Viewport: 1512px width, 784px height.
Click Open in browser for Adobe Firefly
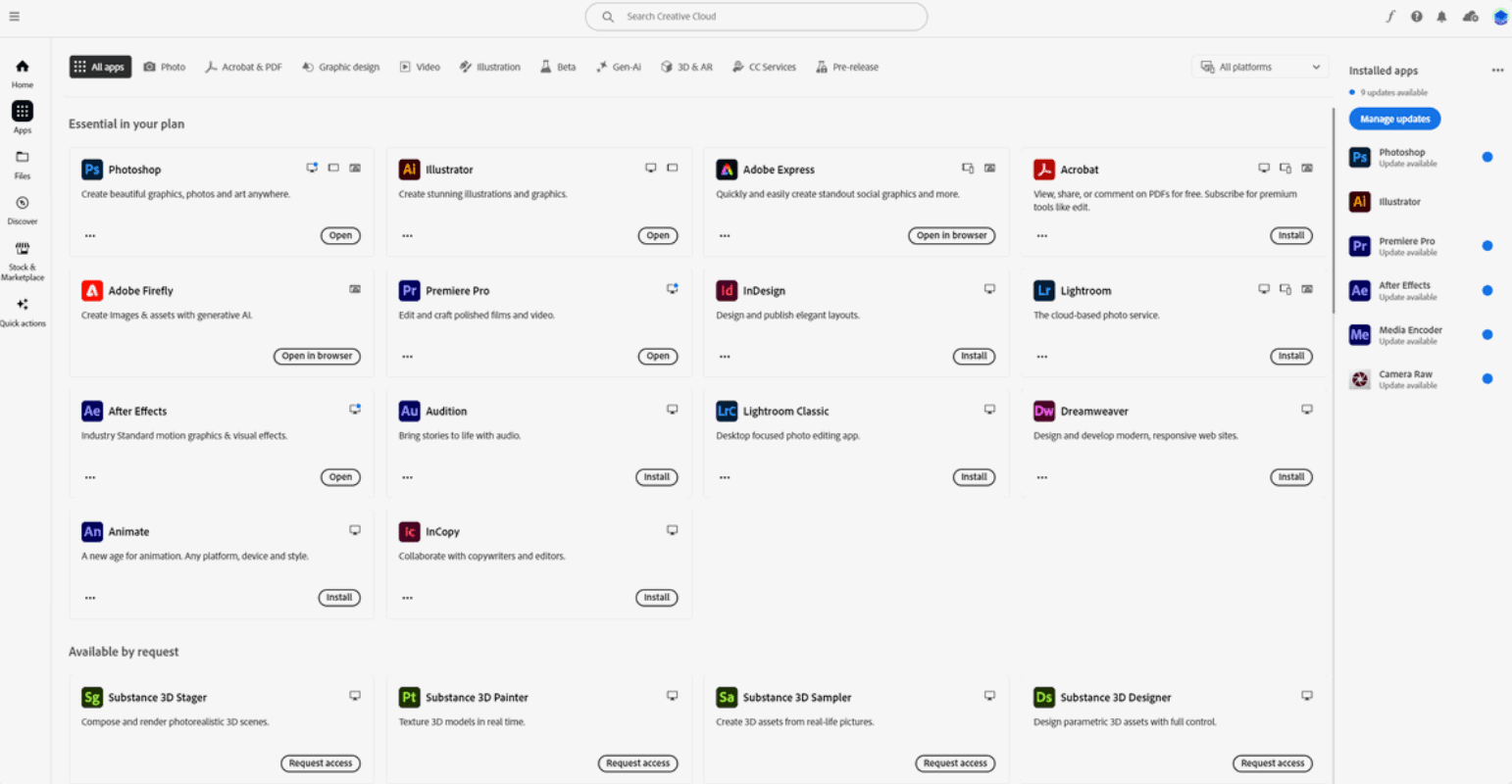coord(317,356)
